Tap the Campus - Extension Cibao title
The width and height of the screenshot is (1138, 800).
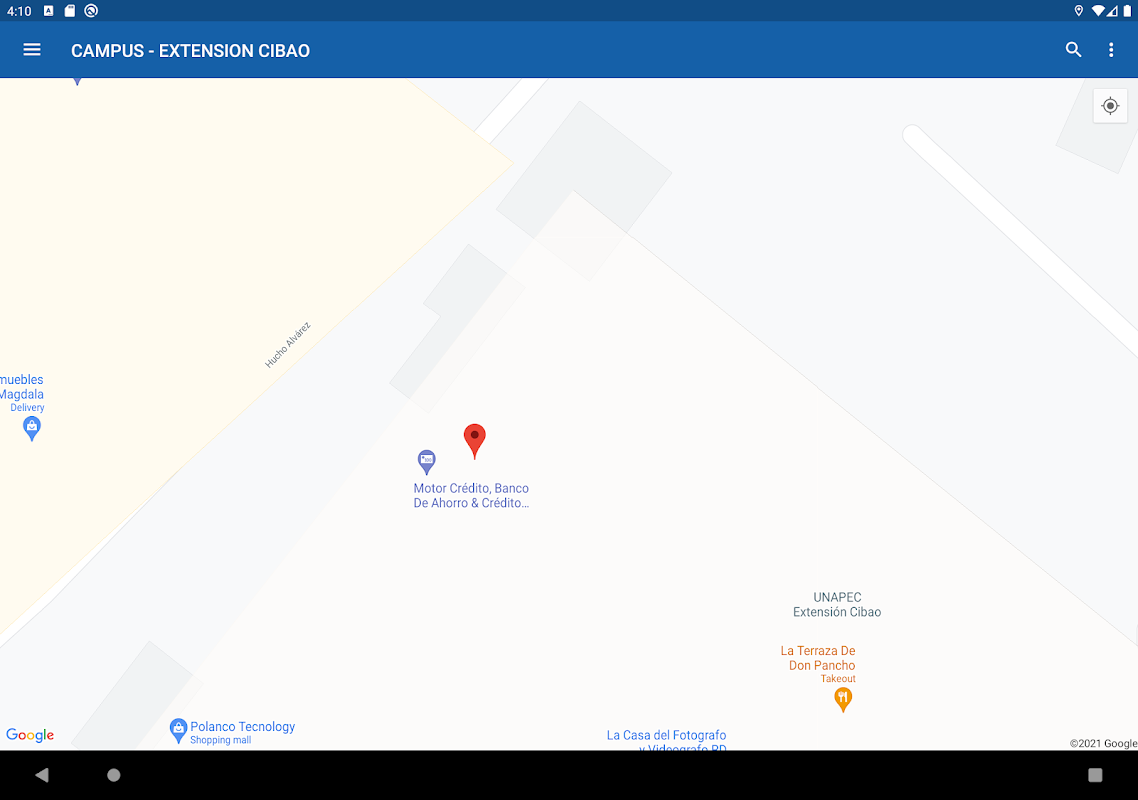click(190, 51)
